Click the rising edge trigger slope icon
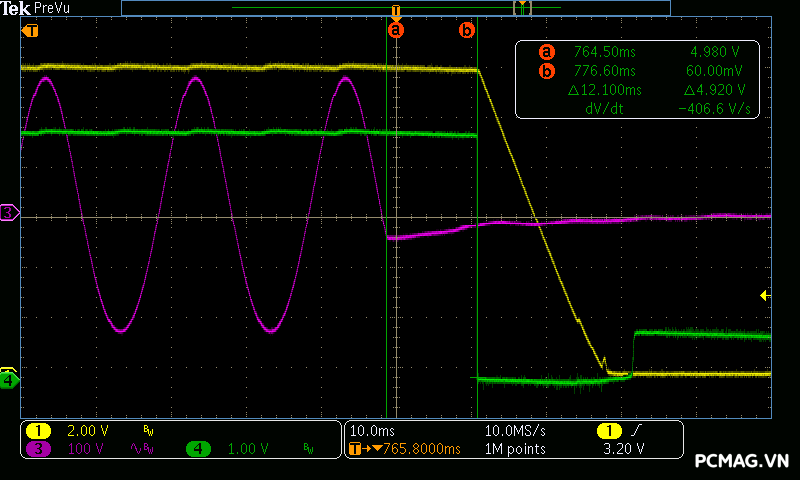 coord(639,431)
